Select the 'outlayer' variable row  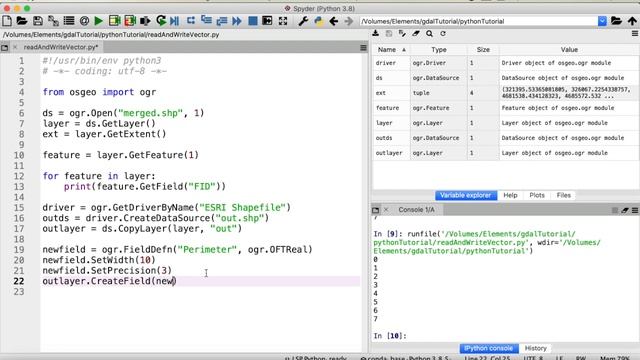pos(505,153)
